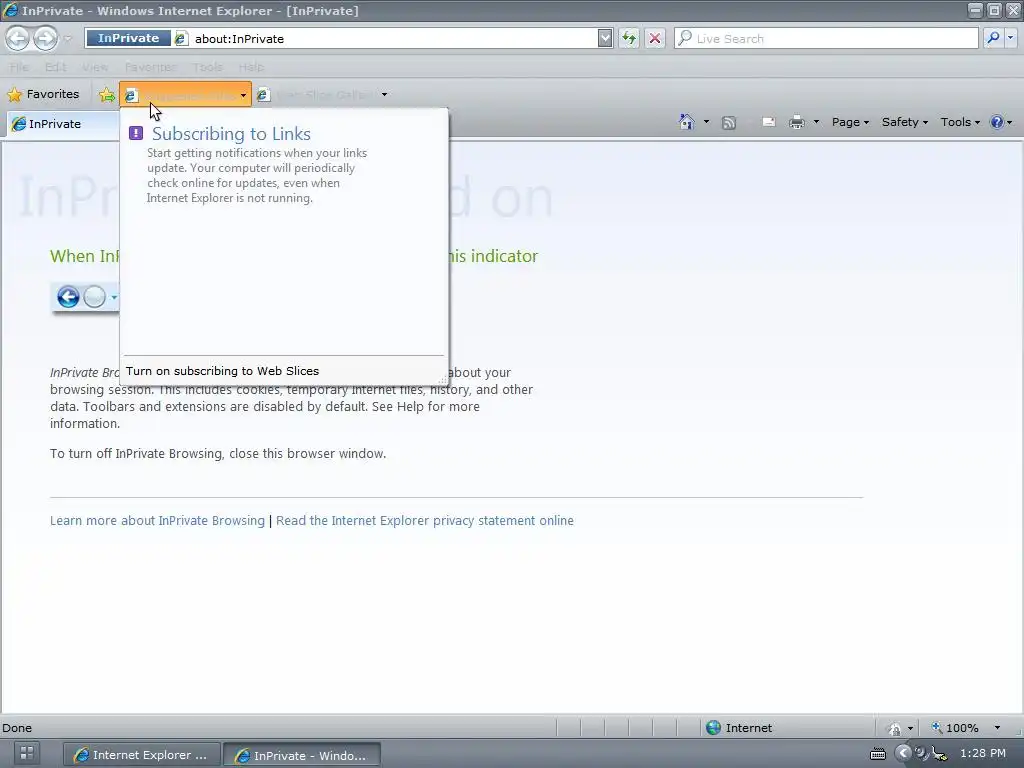This screenshot has width=1024, height=768.
Task: Open the Help menu
Action: [251, 67]
